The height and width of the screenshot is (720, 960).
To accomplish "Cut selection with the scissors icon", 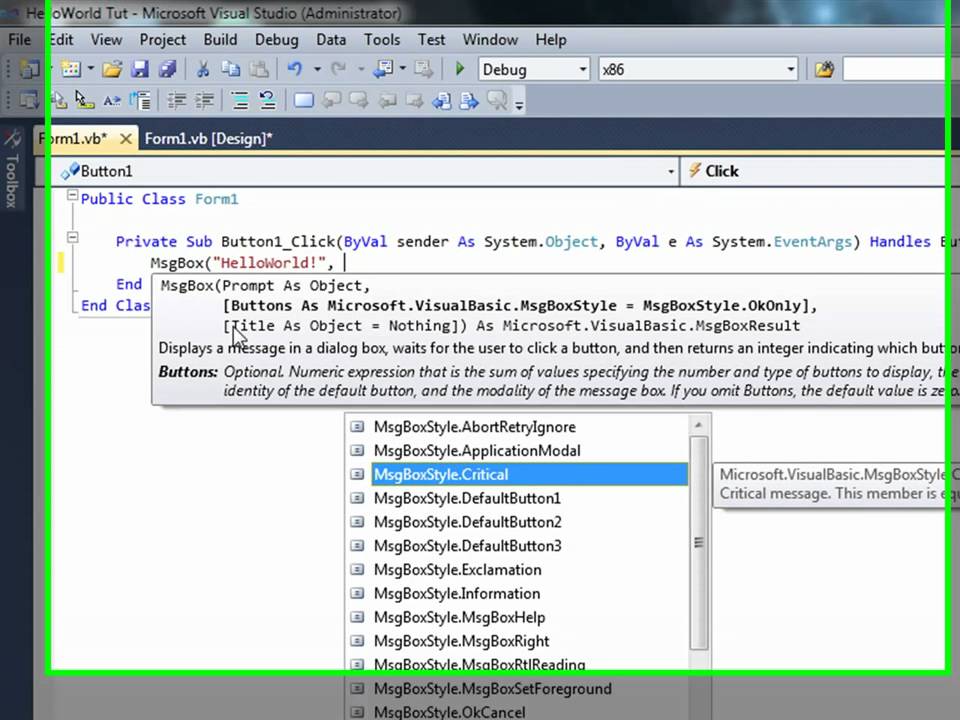I will coord(203,69).
